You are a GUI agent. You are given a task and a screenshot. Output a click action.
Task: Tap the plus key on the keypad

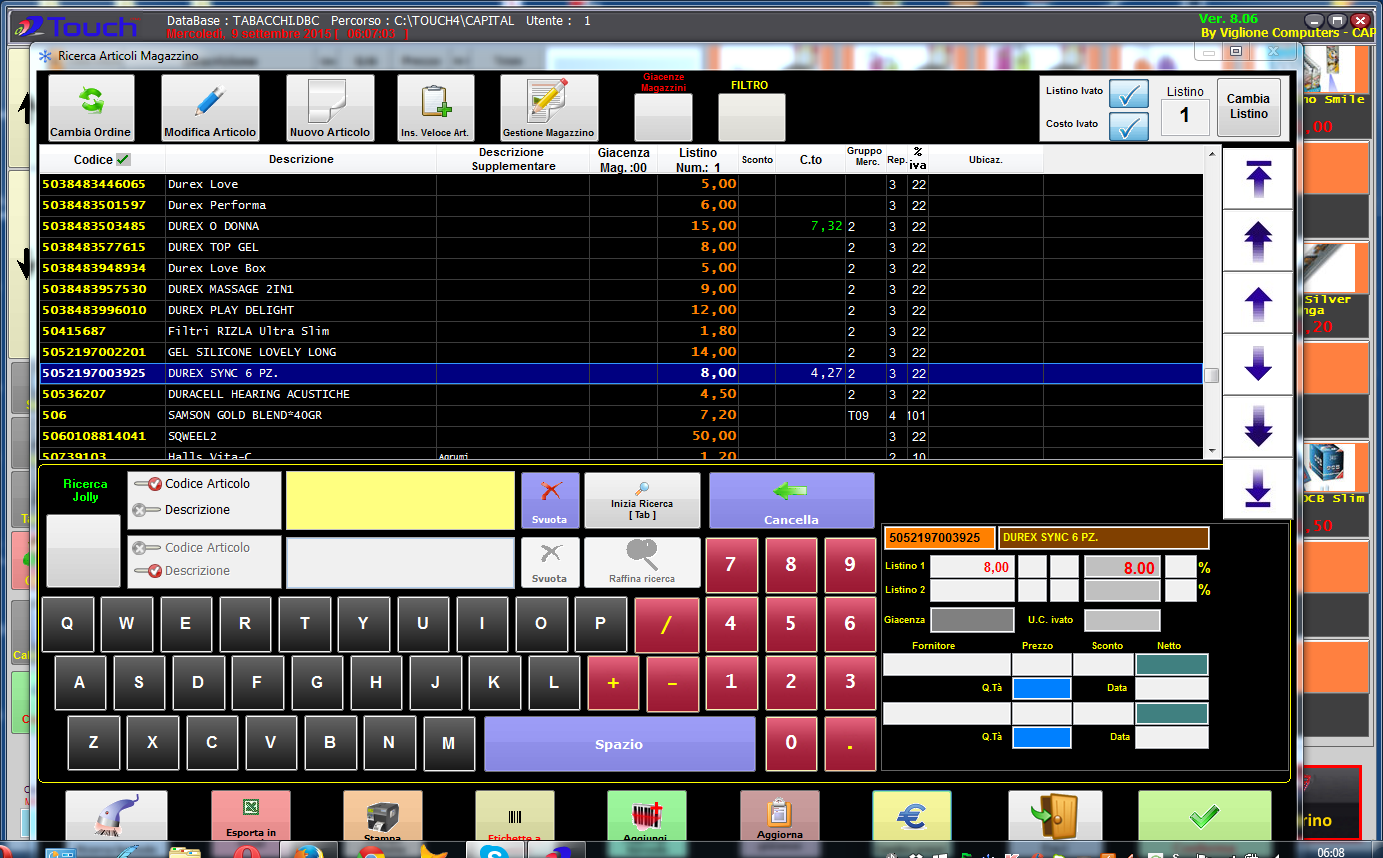(x=614, y=684)
